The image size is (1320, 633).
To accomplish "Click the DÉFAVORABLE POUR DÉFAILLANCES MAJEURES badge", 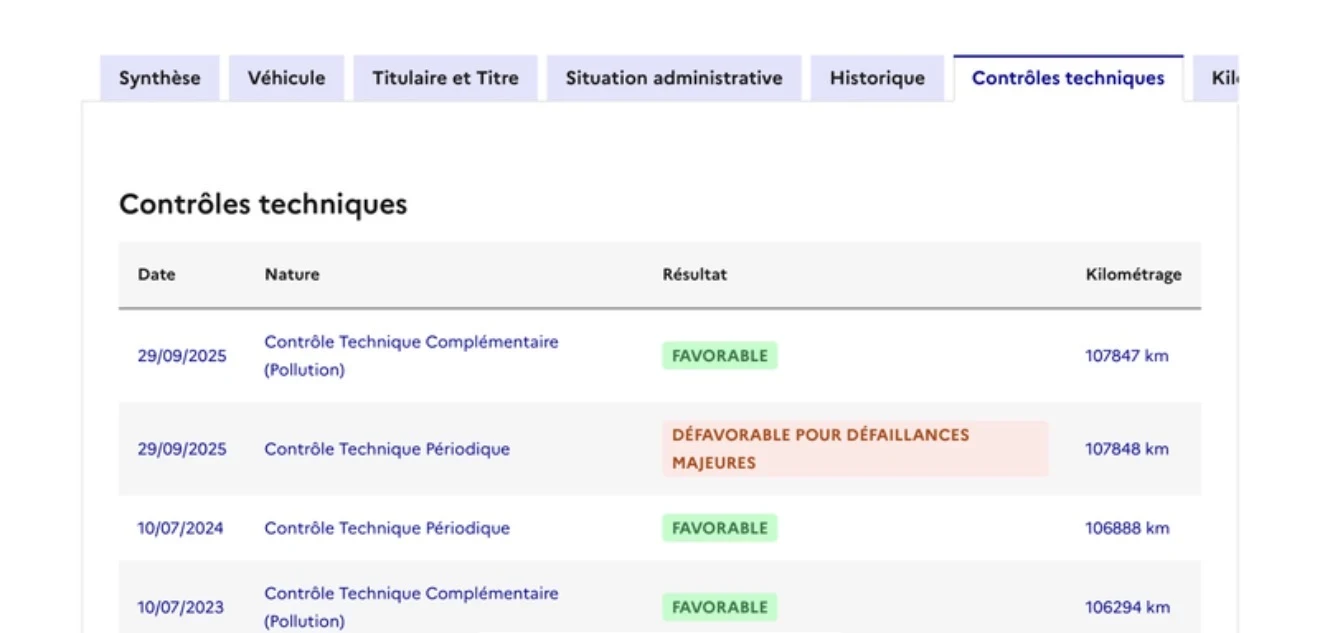I will [854, 449].
